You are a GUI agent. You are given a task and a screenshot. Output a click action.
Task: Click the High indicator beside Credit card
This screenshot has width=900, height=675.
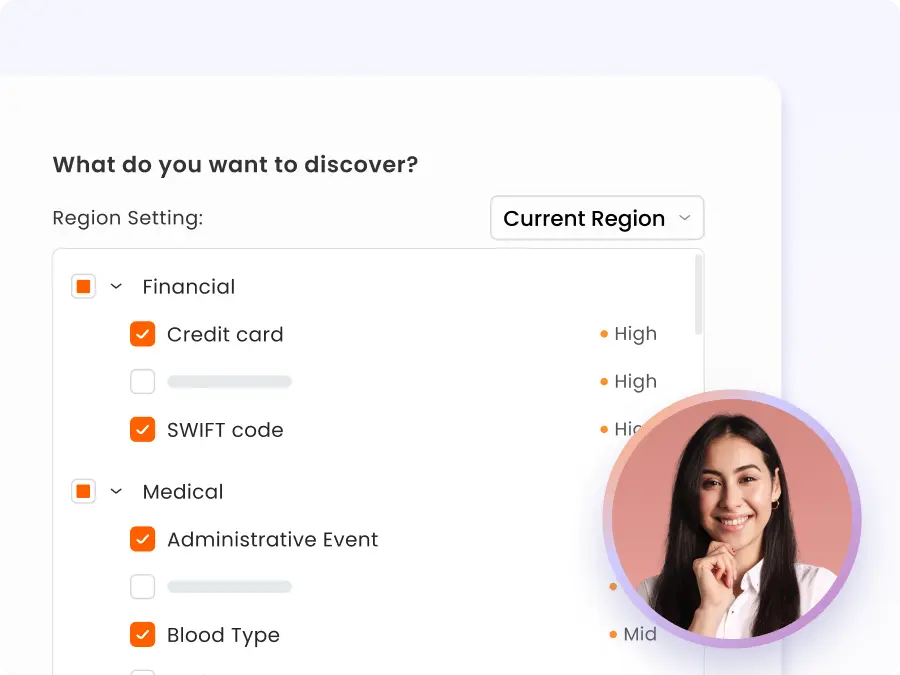[629, 334]
